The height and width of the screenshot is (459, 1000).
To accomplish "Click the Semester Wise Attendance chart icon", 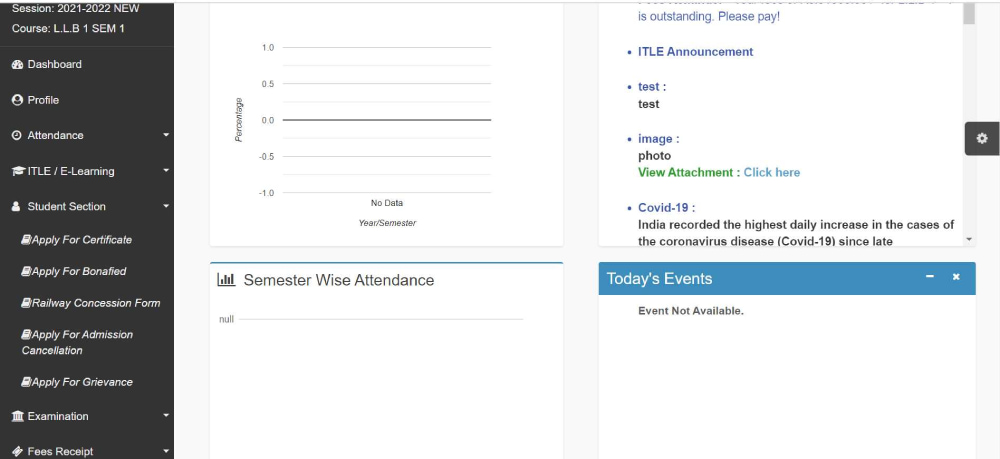I will click(226, 280).
